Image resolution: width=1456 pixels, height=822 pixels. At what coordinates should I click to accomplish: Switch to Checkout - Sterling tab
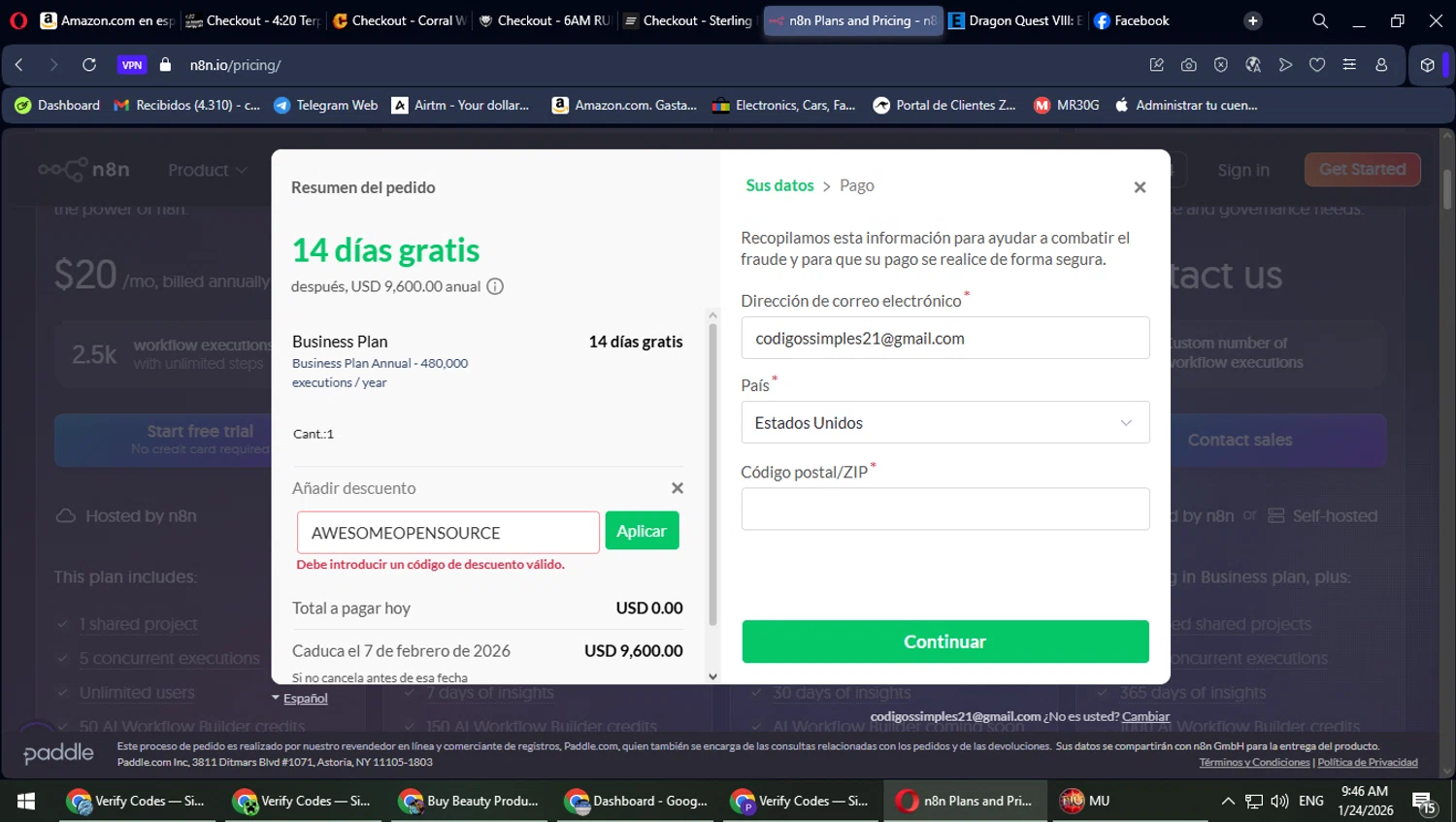[690, 20]
